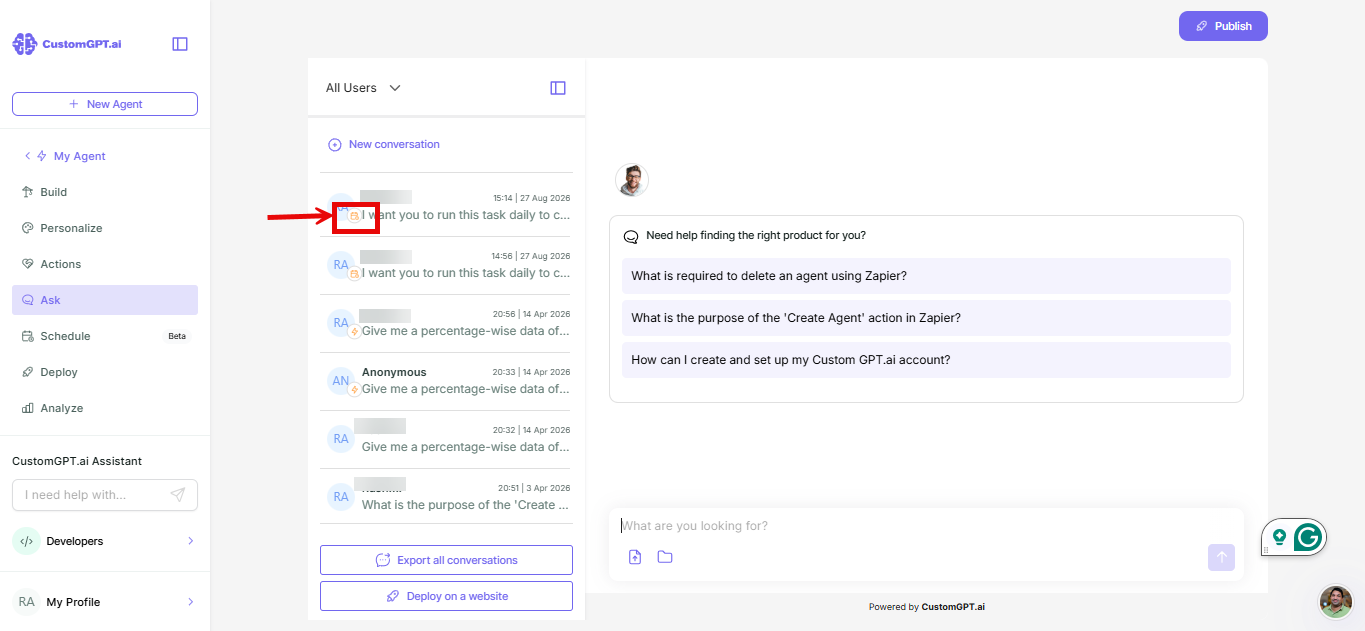Click the Analyze bar chart icon

point(28,408)
